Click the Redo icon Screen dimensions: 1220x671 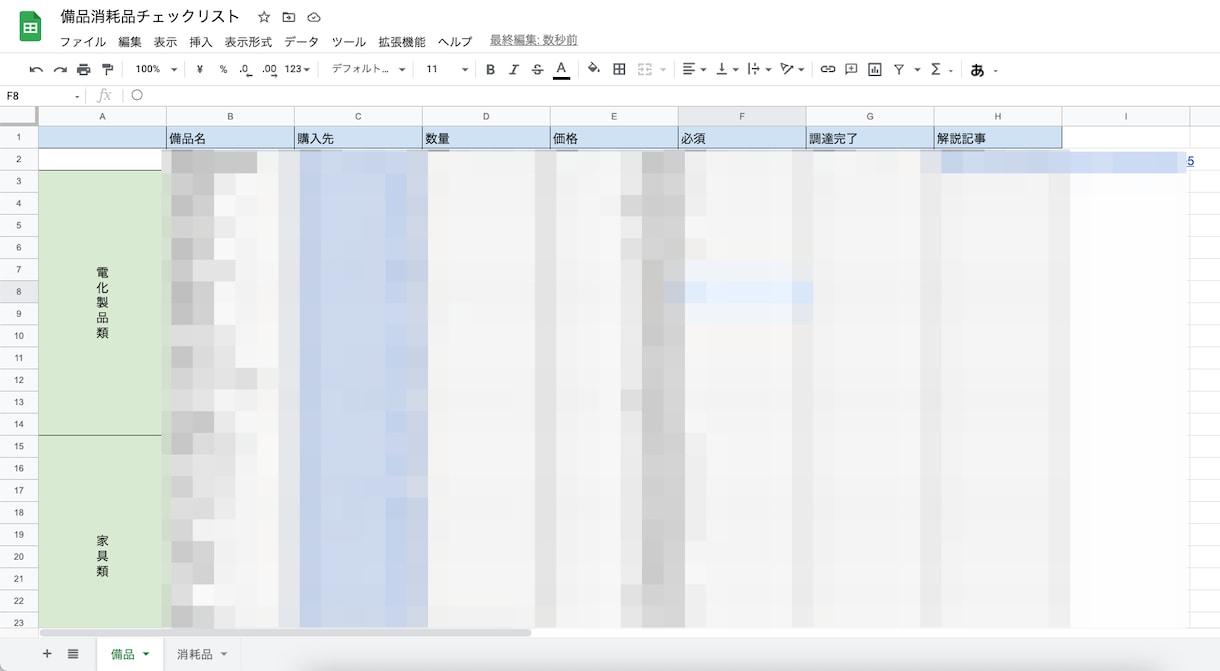point(60,69)
